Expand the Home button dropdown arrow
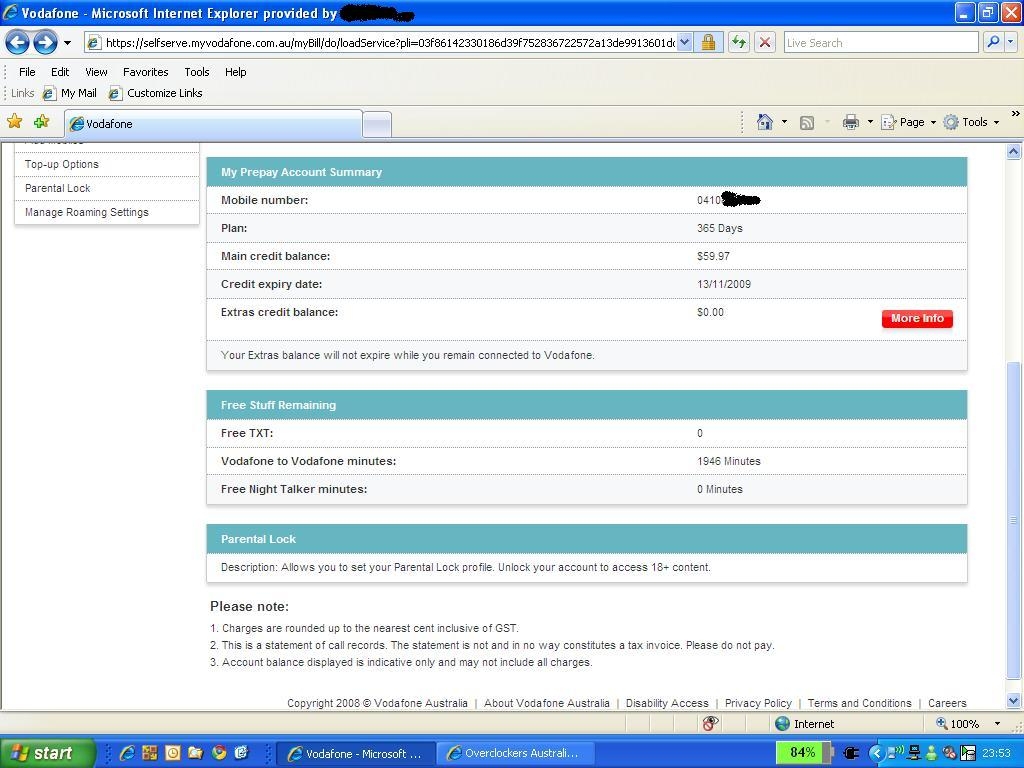This screenshot has height=768, width=1024. point(784,122)
